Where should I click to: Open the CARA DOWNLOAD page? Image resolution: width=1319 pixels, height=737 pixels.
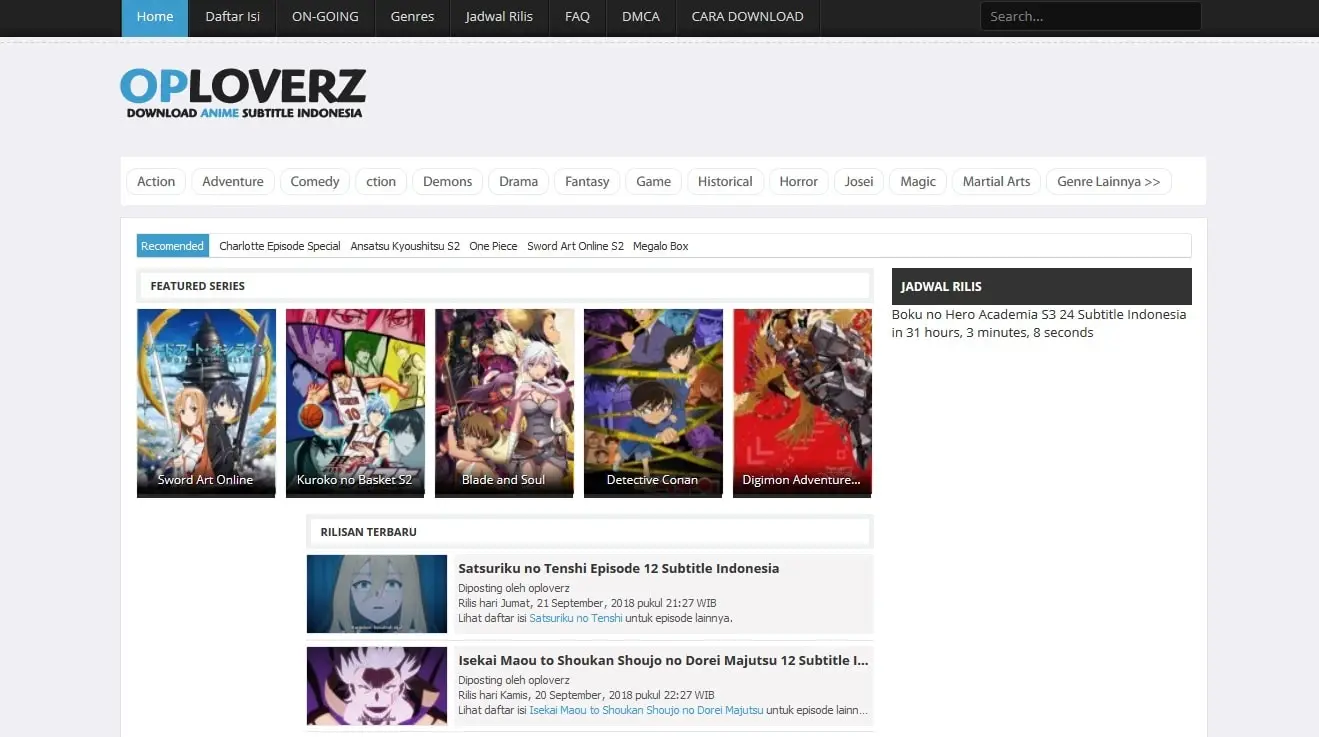coord(747,17)
